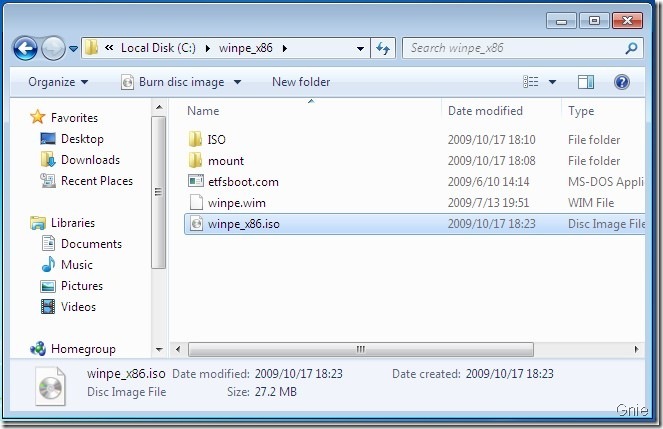
Task: Select etfsboot.com file name
Action: [x=243, y=182]
